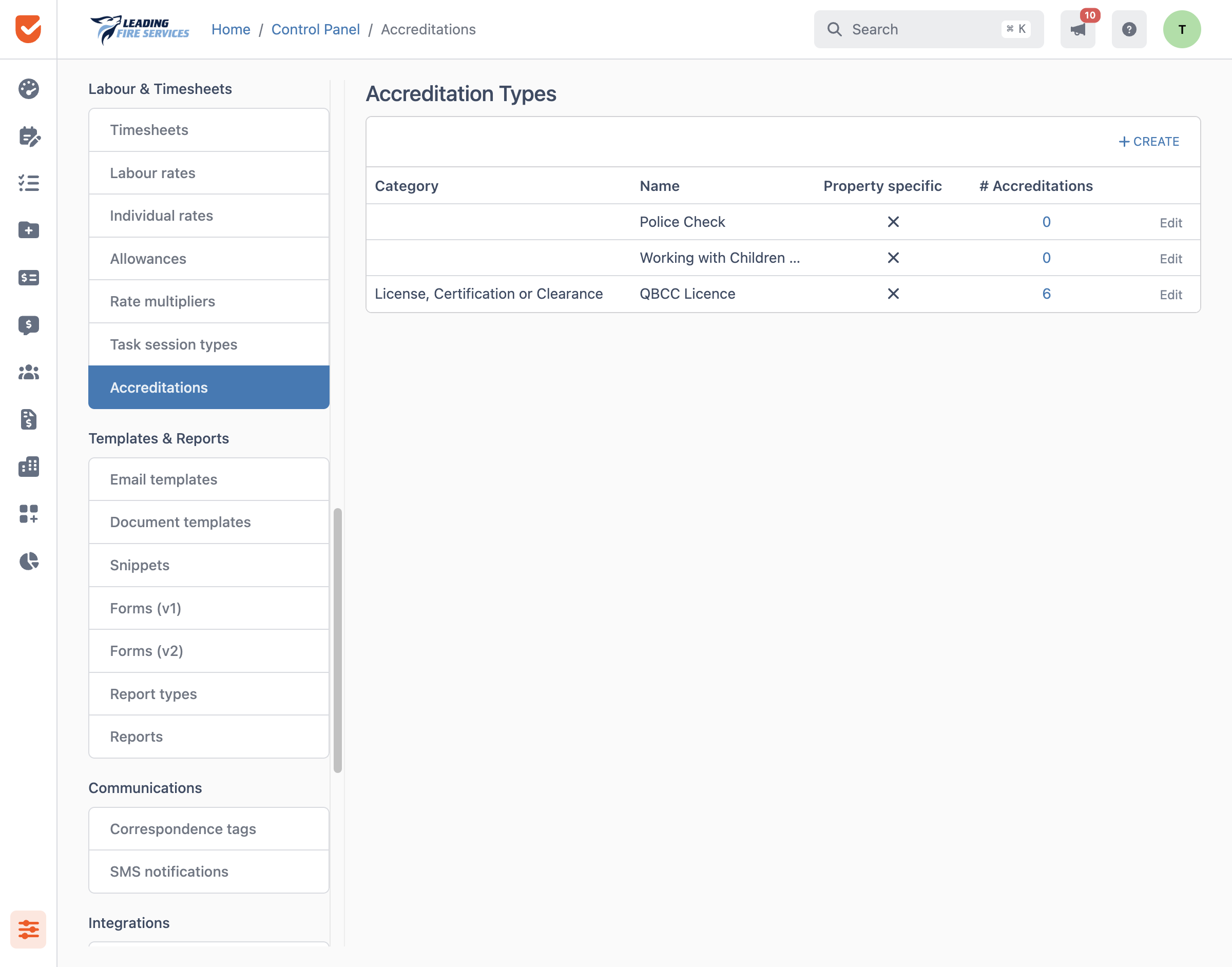1232x967 pixels.
Task: Click the Create accreditation type button
Action: [1149, 142]
